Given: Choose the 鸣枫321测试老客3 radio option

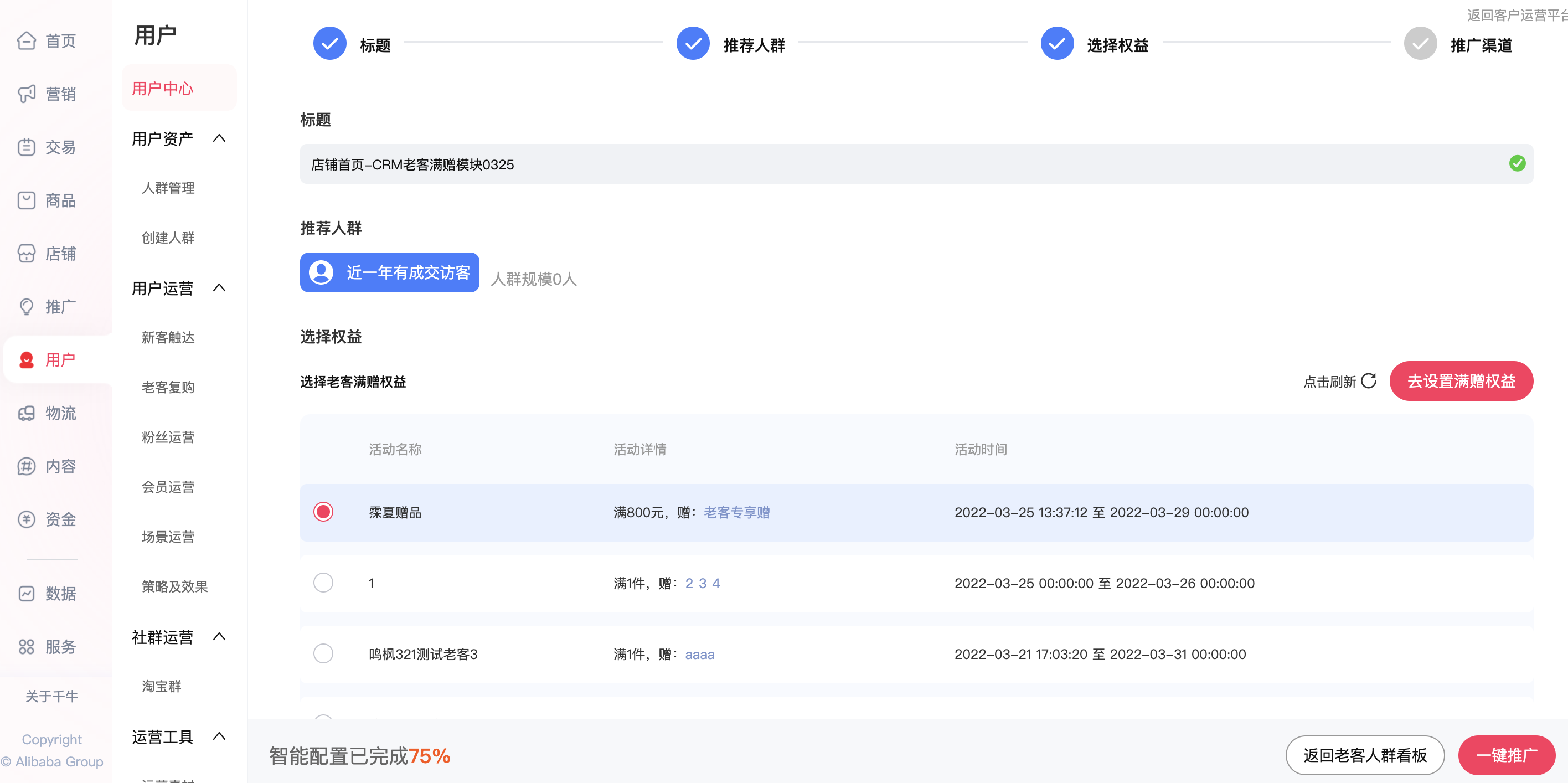Looking at the screenshot, I should pyautogui.click(x=323, y=654).
